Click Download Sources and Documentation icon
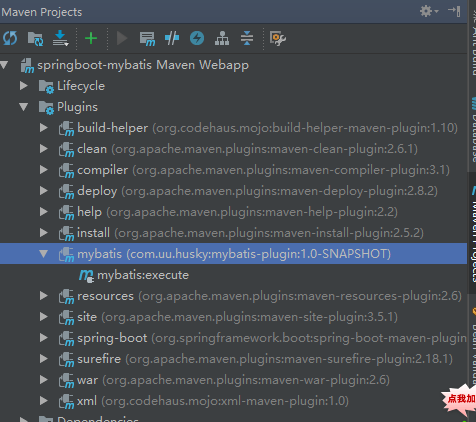 [60, 38]
